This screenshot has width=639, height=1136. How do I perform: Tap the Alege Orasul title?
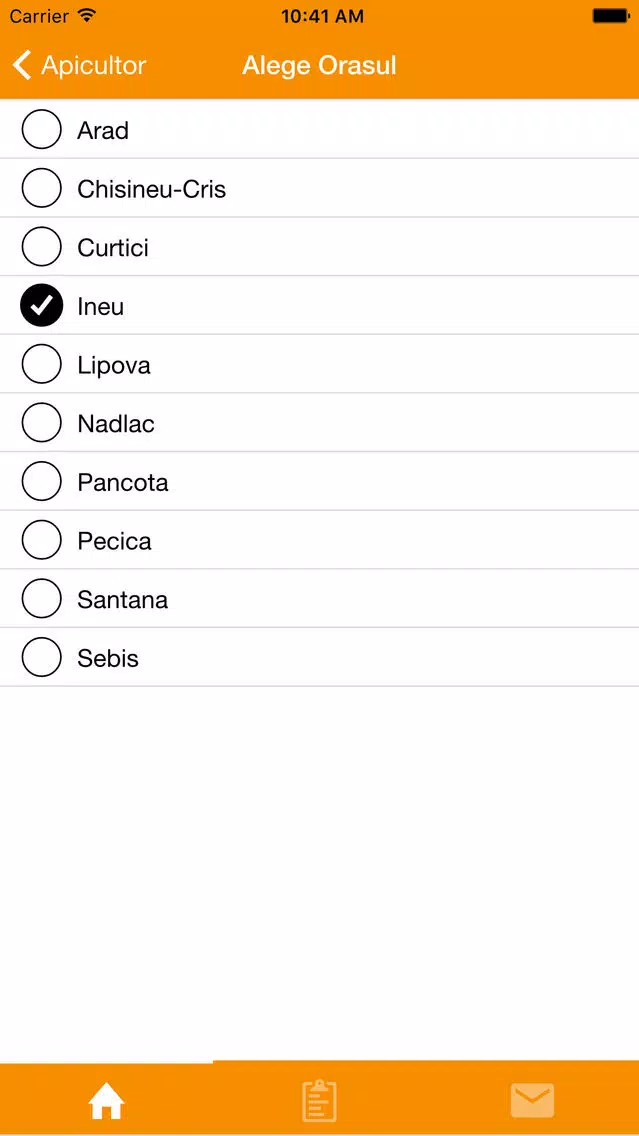(x=319, y=66)
